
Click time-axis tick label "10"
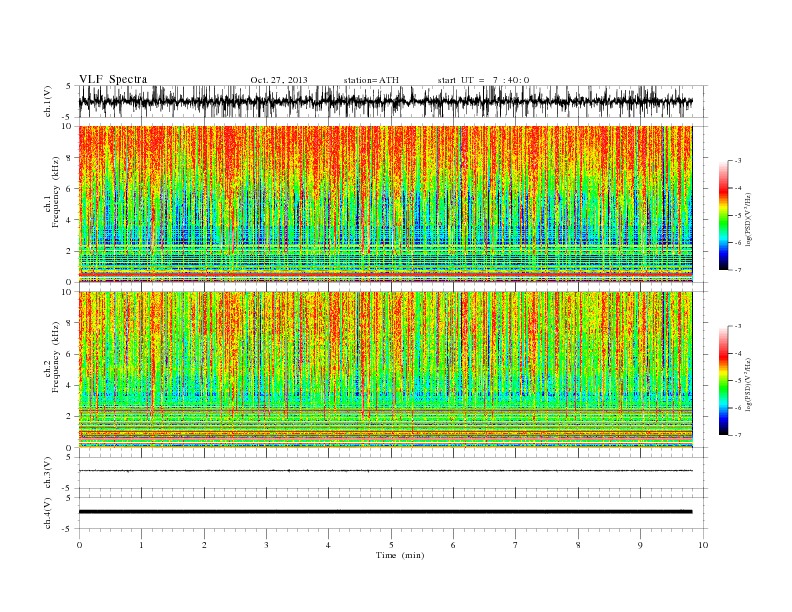click(x=703, y=545)
